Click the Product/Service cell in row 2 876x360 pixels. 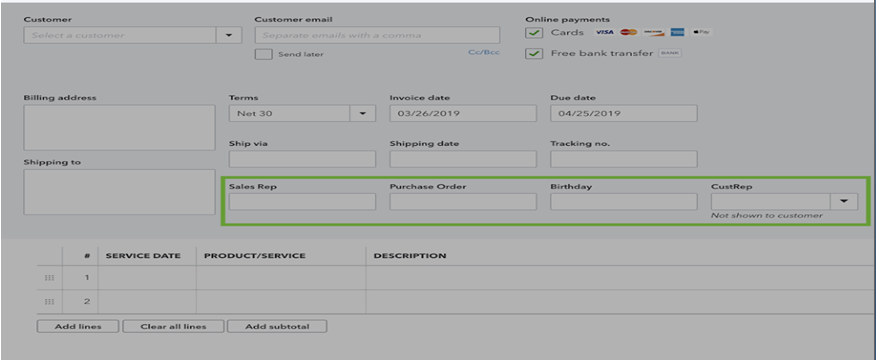(281, 302)
